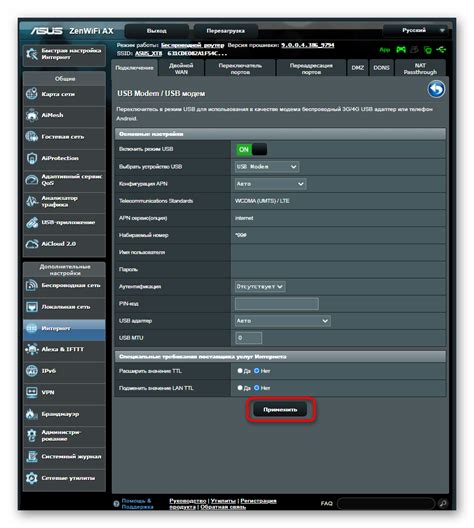Open Quick Internet Setup wizard icon
Image resolution: width=474 pixels, height=528 pixels.
(32, 54)
